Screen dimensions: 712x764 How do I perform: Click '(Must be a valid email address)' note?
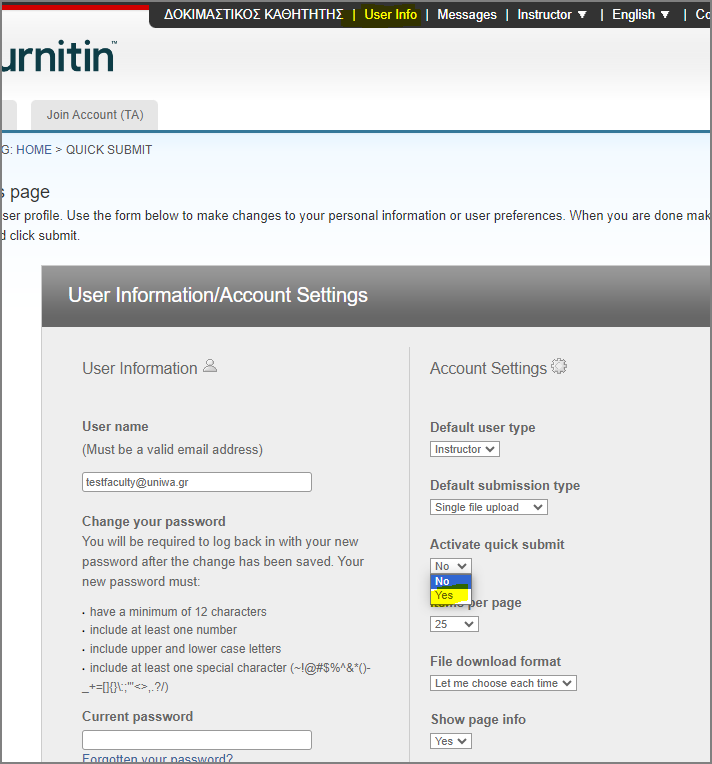click(x=173, y=449)
